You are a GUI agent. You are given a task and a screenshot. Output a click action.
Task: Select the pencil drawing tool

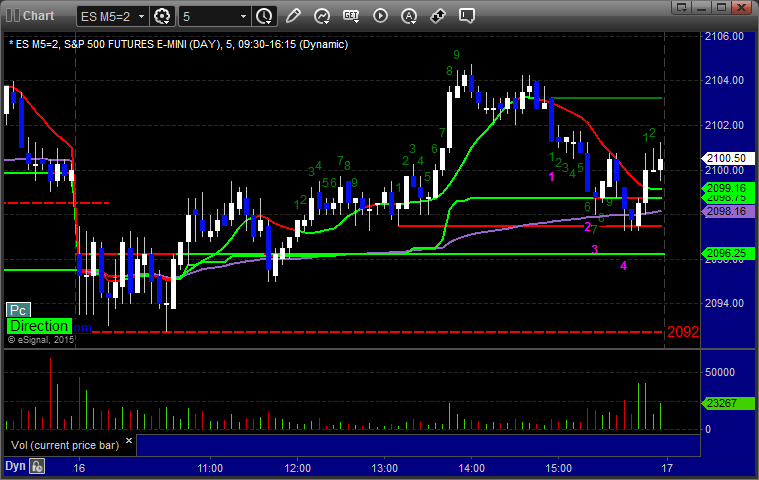(293, 16)
